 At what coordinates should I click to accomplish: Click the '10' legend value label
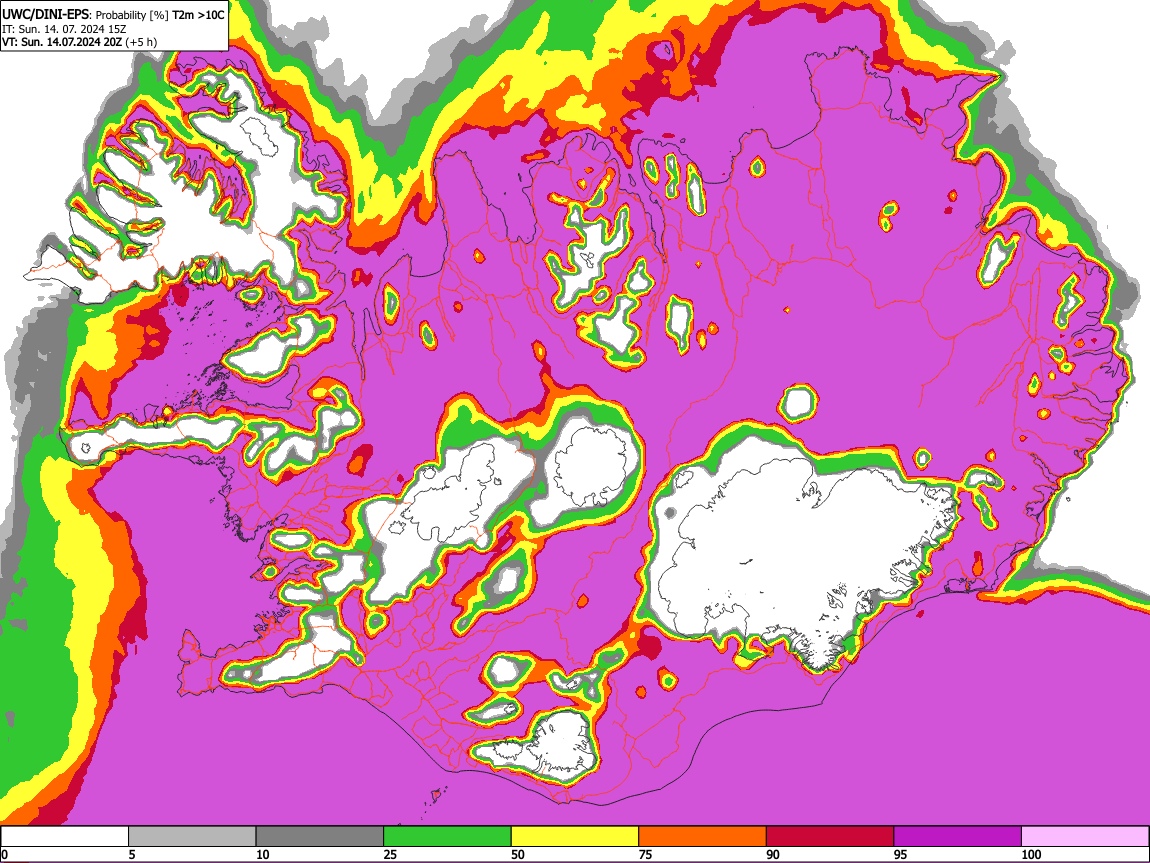(263, 854)
